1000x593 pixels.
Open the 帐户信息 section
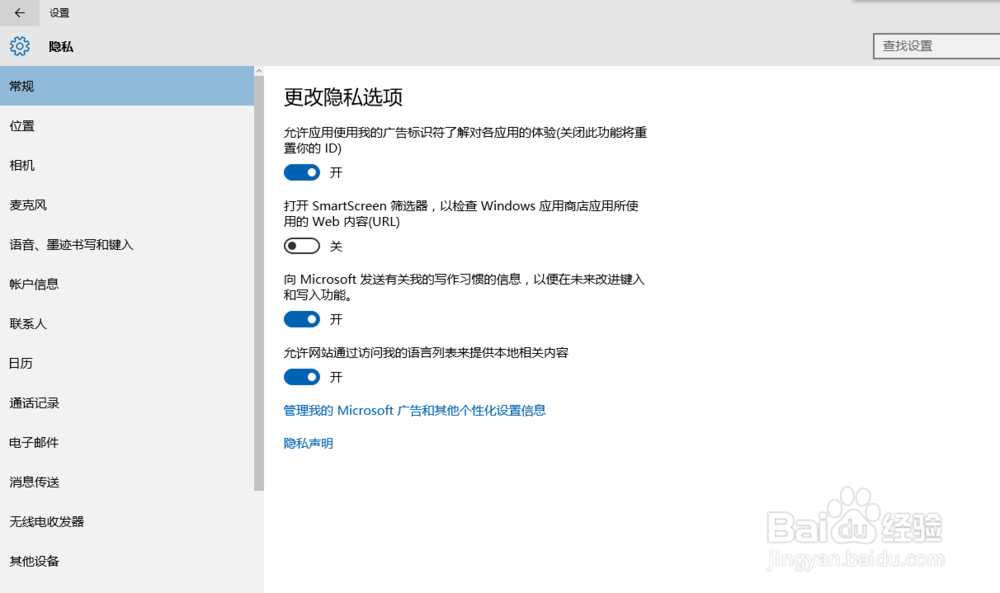[x=127, y=284]
